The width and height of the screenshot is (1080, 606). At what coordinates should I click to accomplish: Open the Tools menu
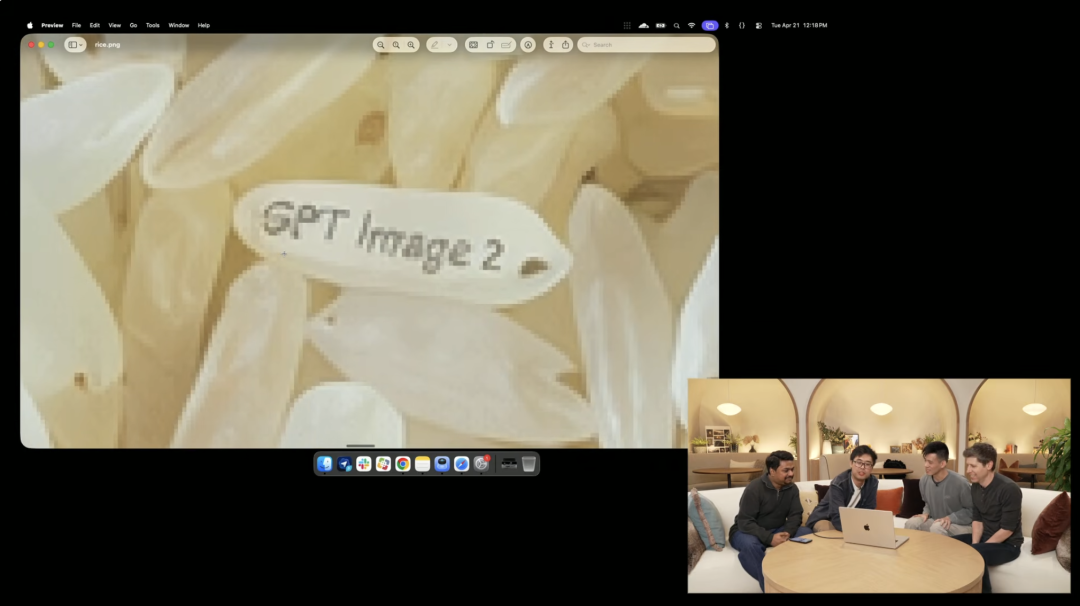coord(152,25)
